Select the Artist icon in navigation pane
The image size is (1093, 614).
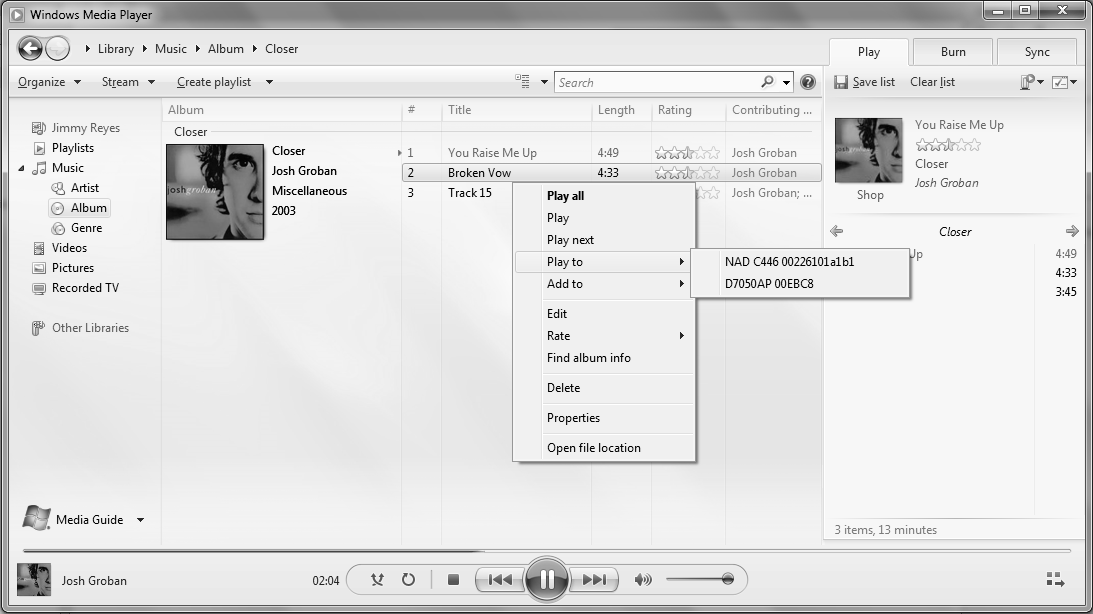pyautogui.click(x=59, y=188)
